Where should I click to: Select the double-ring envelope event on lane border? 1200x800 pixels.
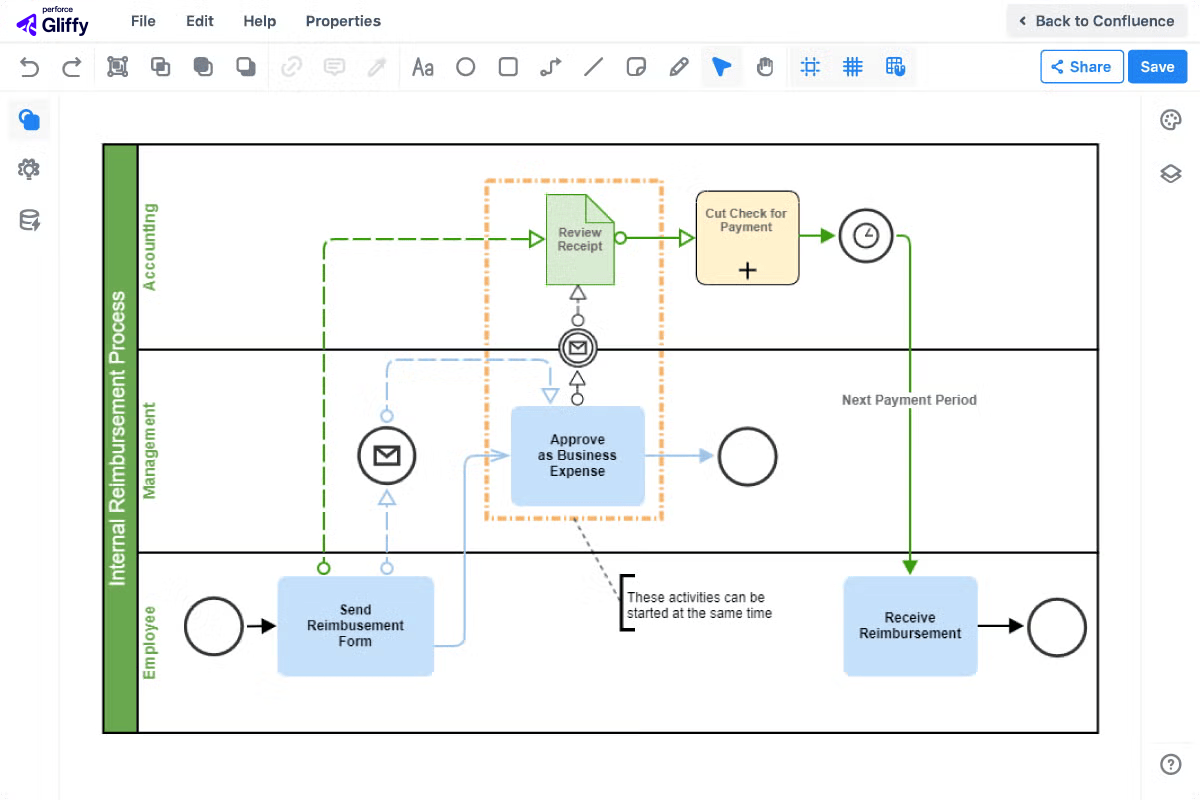tap(577, 348)
